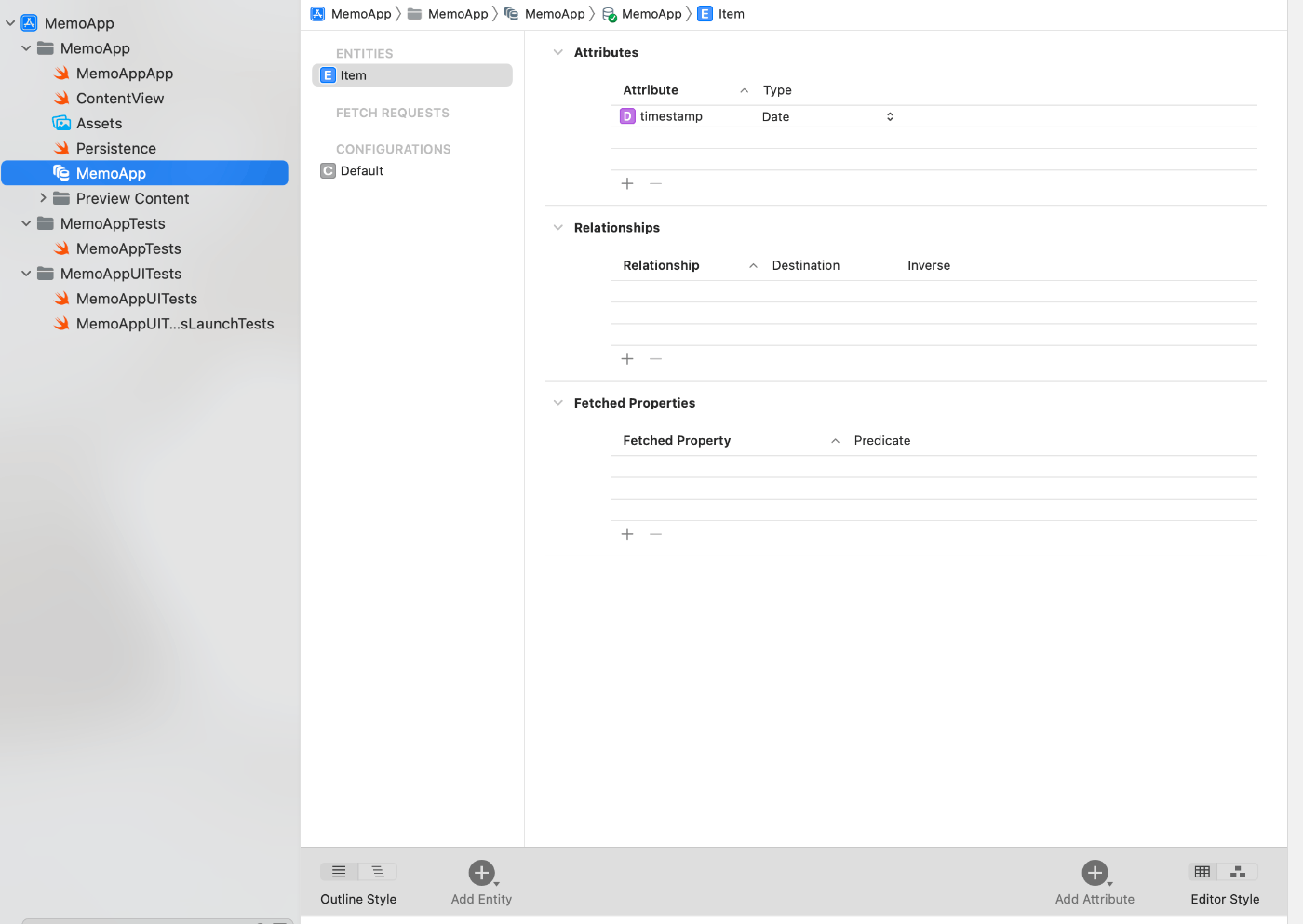Open the Assets catalog
Viewport: 1303px width, 924px height.
(x=100, y=124)
